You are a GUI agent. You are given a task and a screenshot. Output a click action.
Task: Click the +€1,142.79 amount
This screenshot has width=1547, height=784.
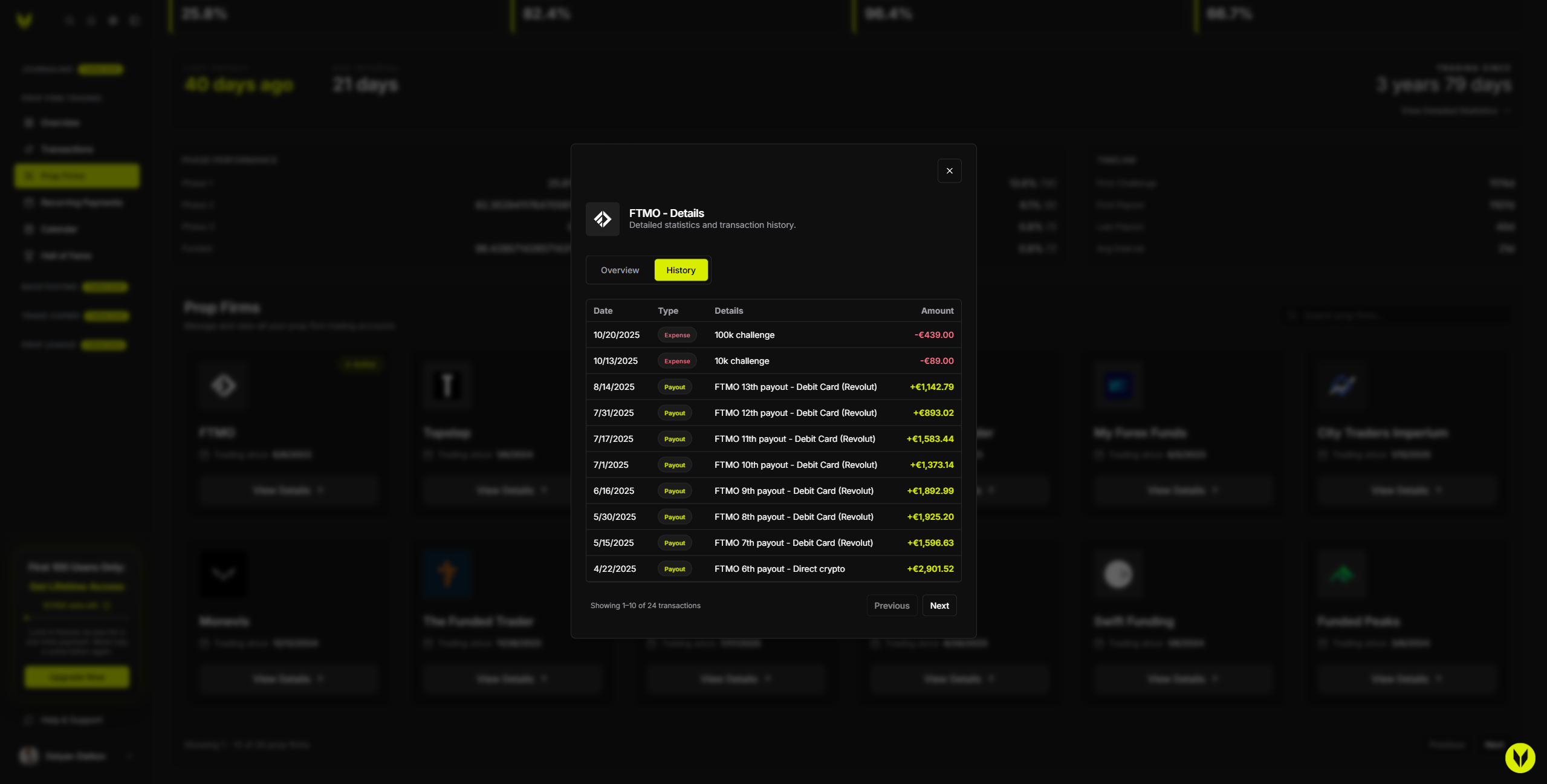[932, 387]
